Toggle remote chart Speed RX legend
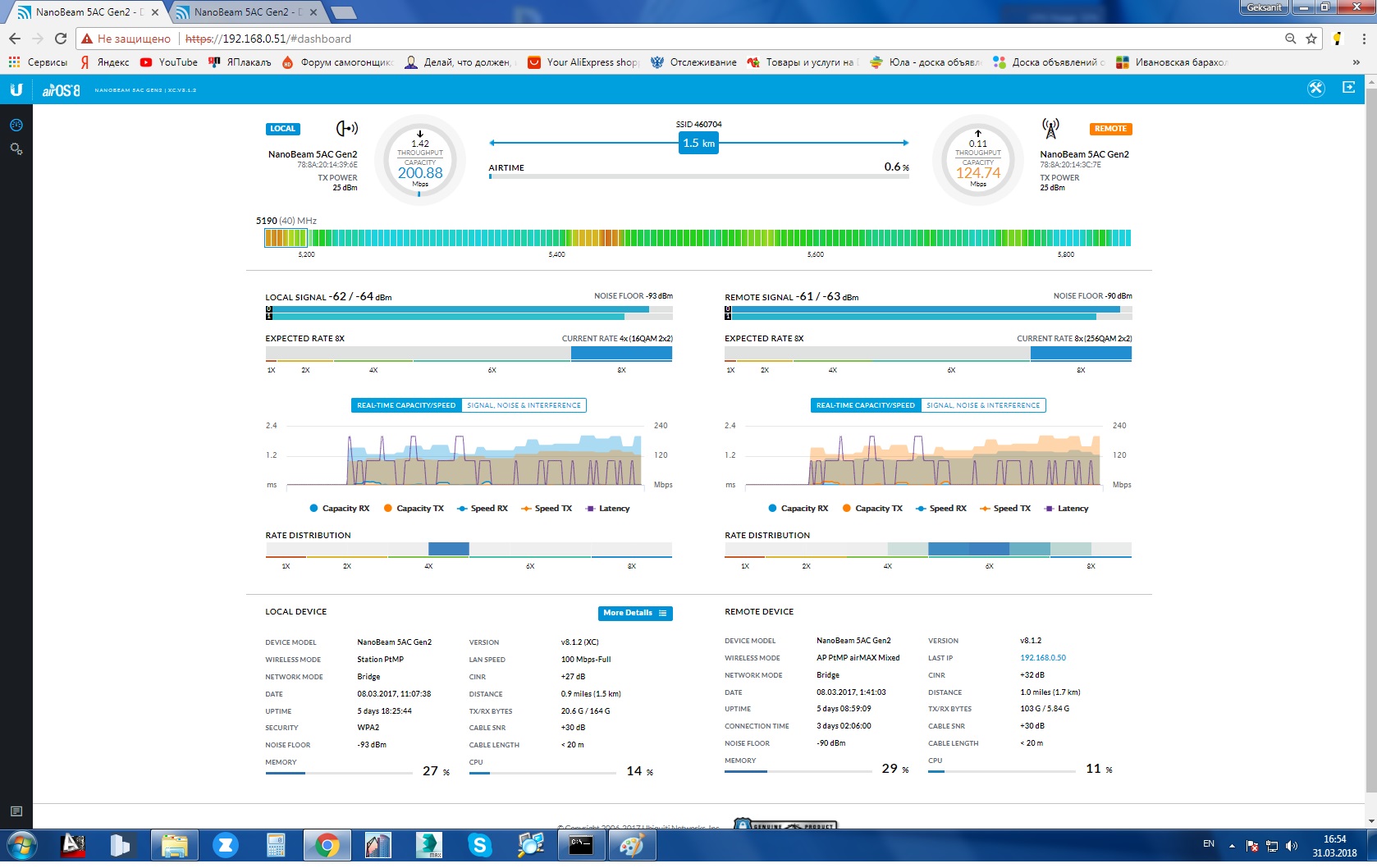The height and width of the screenshot is (868, 1377). pos(941,509)
